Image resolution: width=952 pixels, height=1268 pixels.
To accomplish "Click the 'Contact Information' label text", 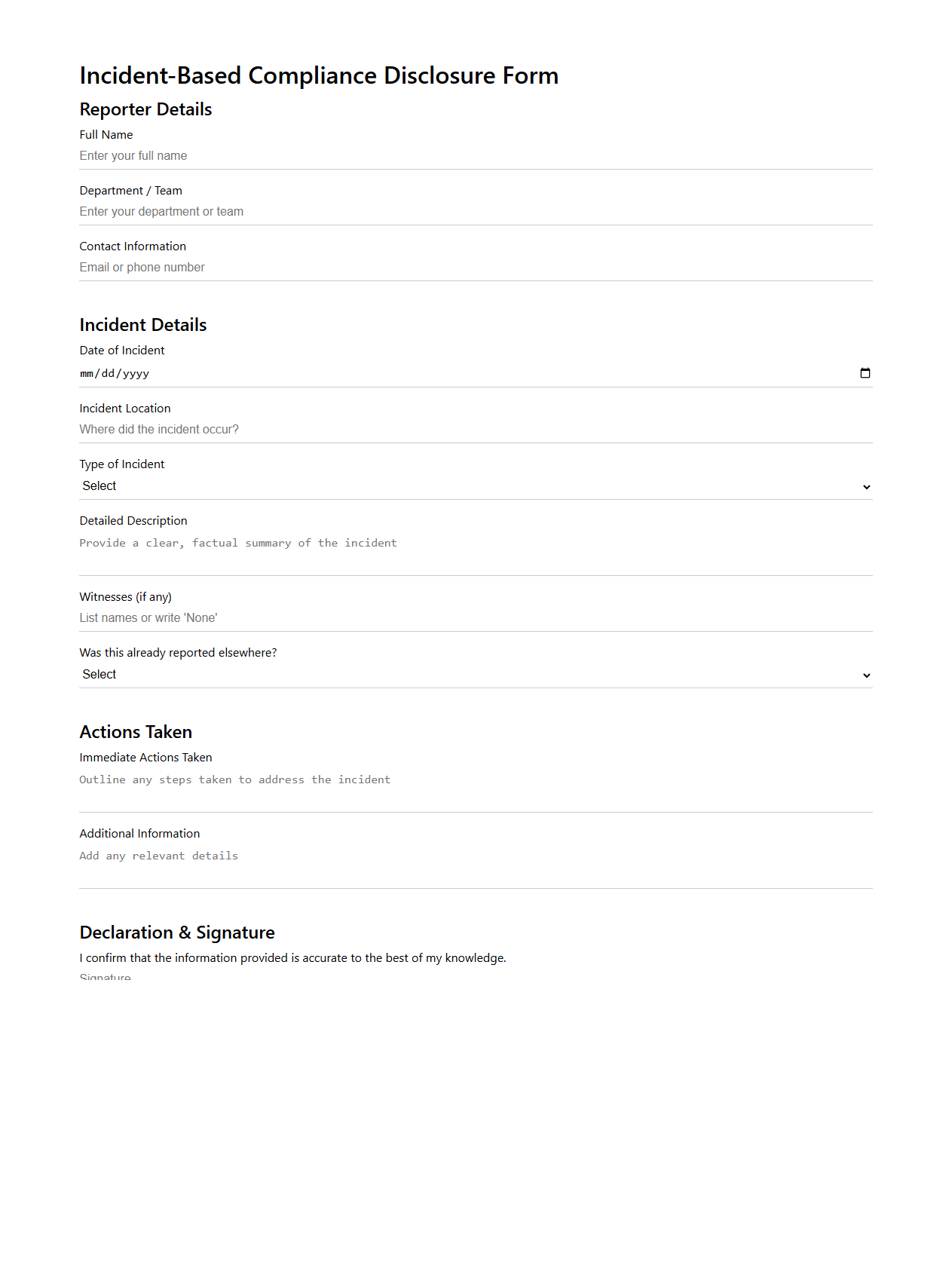I will pos(133,247).
